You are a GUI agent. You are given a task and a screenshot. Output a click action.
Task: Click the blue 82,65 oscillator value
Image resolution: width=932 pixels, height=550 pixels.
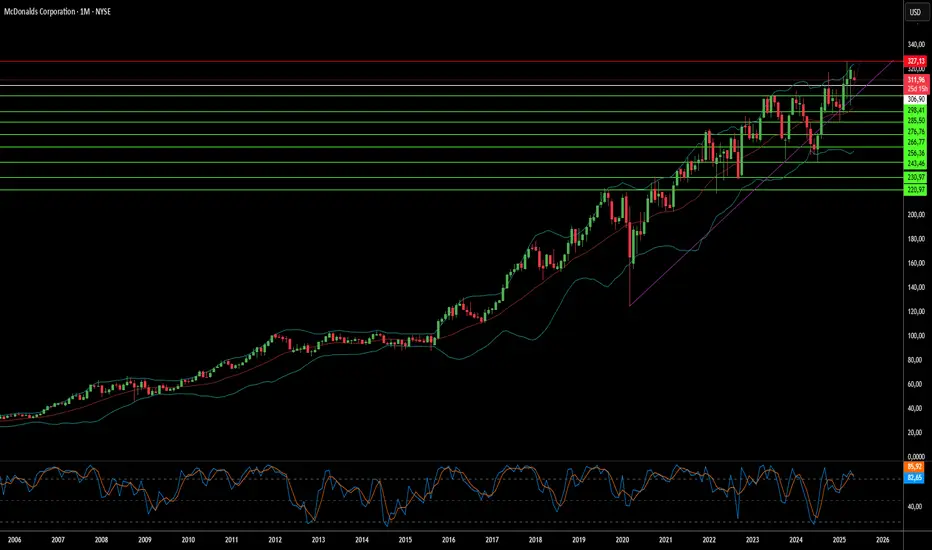pyautogui.click(x=914, y=478)
